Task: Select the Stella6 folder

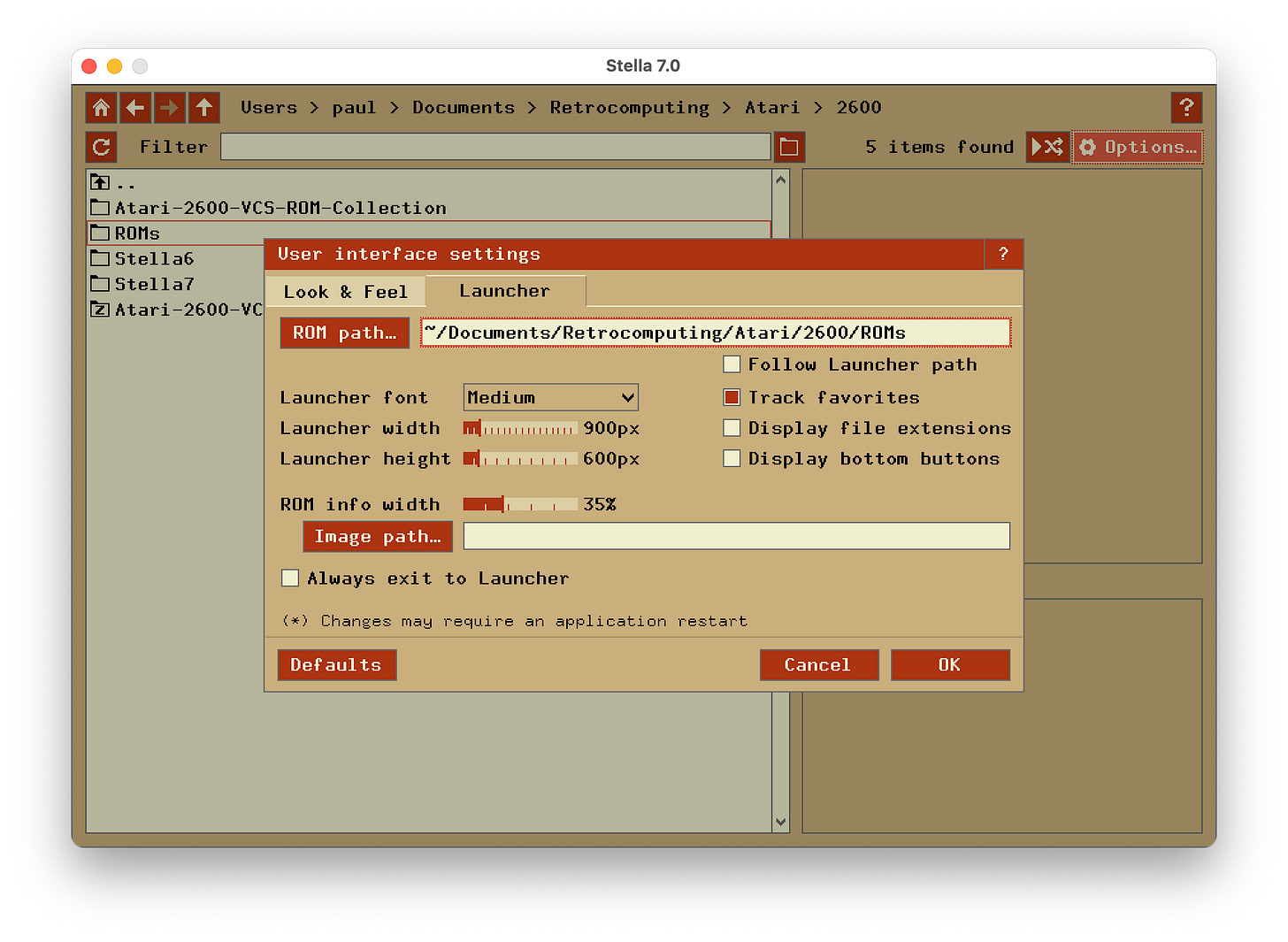Action: pos(142,258)
